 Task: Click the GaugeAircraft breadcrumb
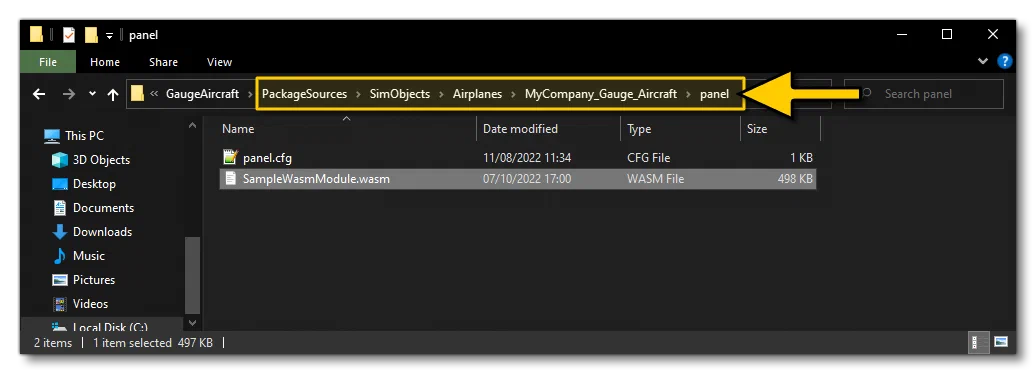tap(202, 94)
